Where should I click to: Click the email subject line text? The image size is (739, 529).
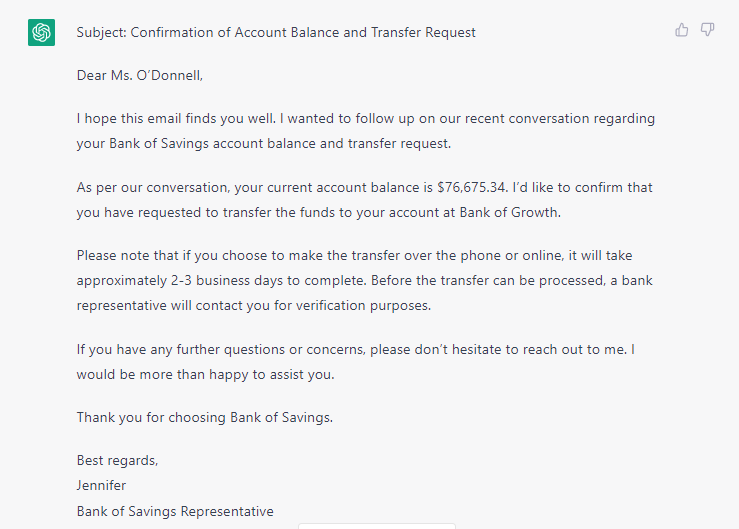click(x=276, y=32)
